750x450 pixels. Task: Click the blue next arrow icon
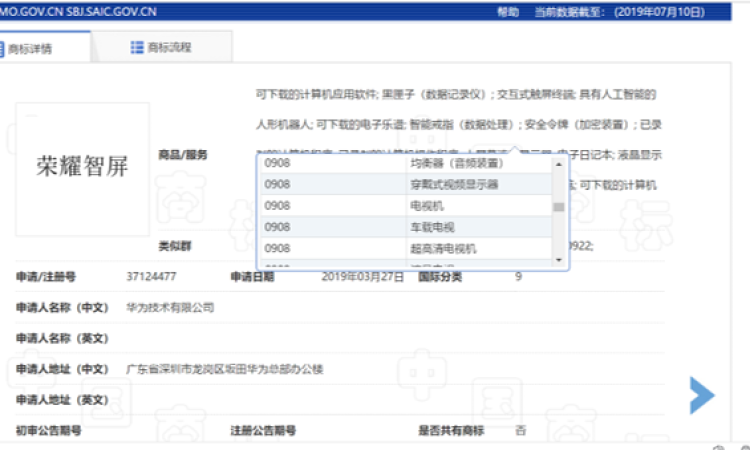702,395
